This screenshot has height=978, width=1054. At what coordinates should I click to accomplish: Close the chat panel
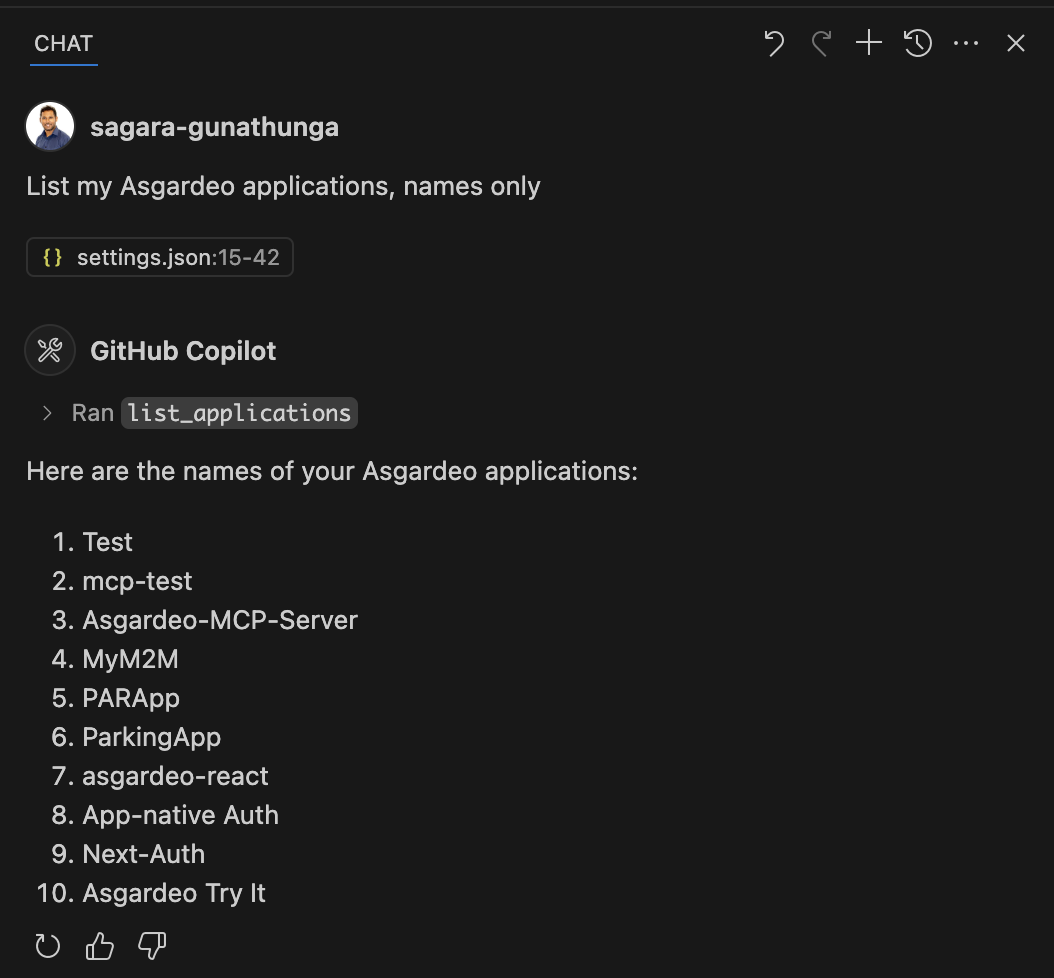[1016, 43]
